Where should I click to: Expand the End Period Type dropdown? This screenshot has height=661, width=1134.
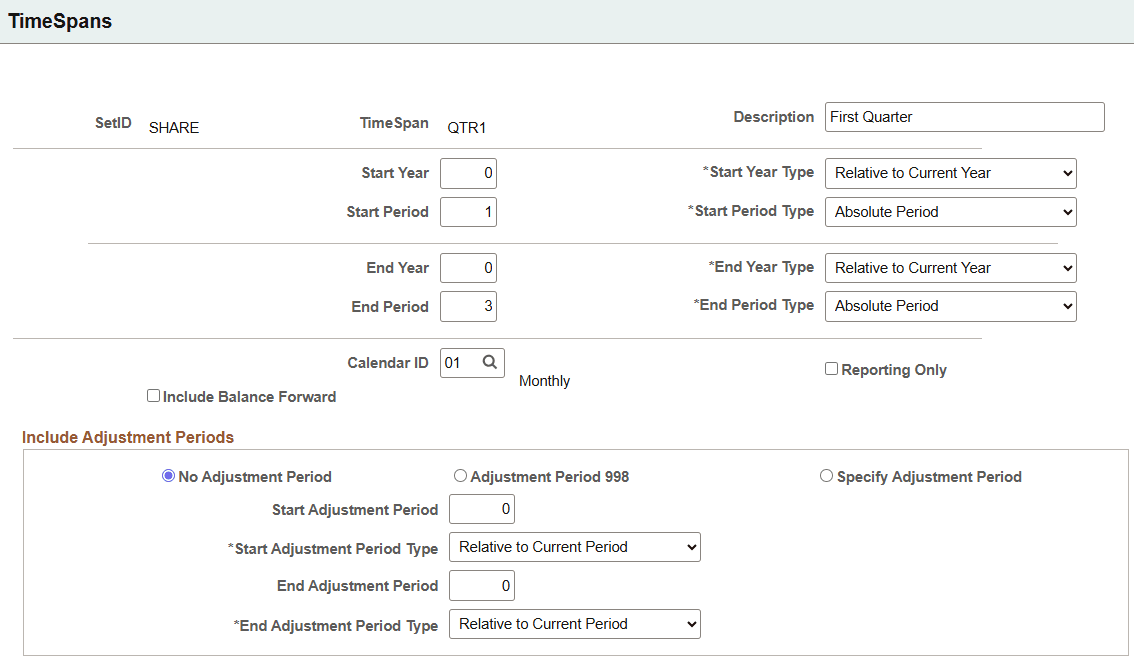pos(950,307)
